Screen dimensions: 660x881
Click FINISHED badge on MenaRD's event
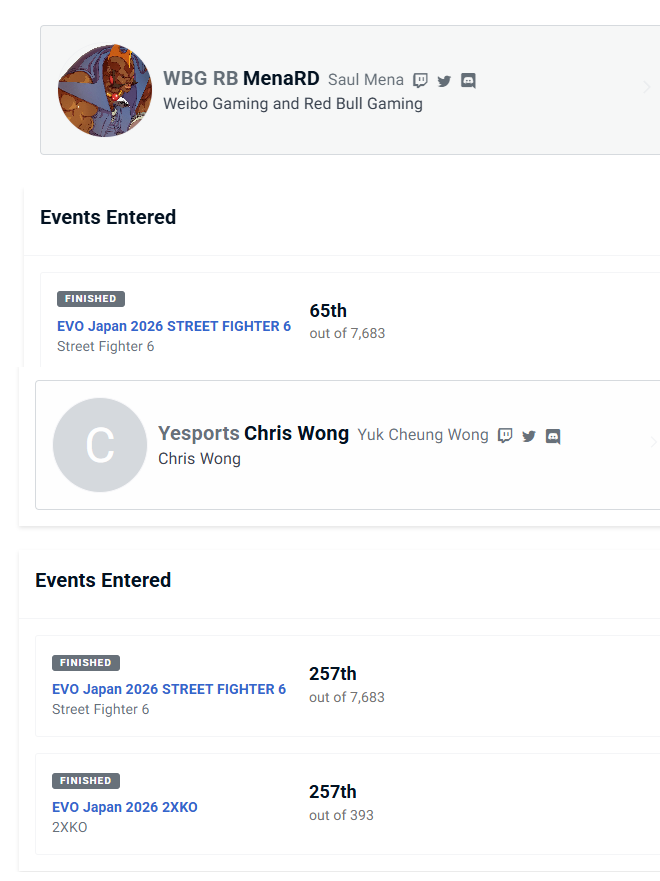(x=91, y=299)
